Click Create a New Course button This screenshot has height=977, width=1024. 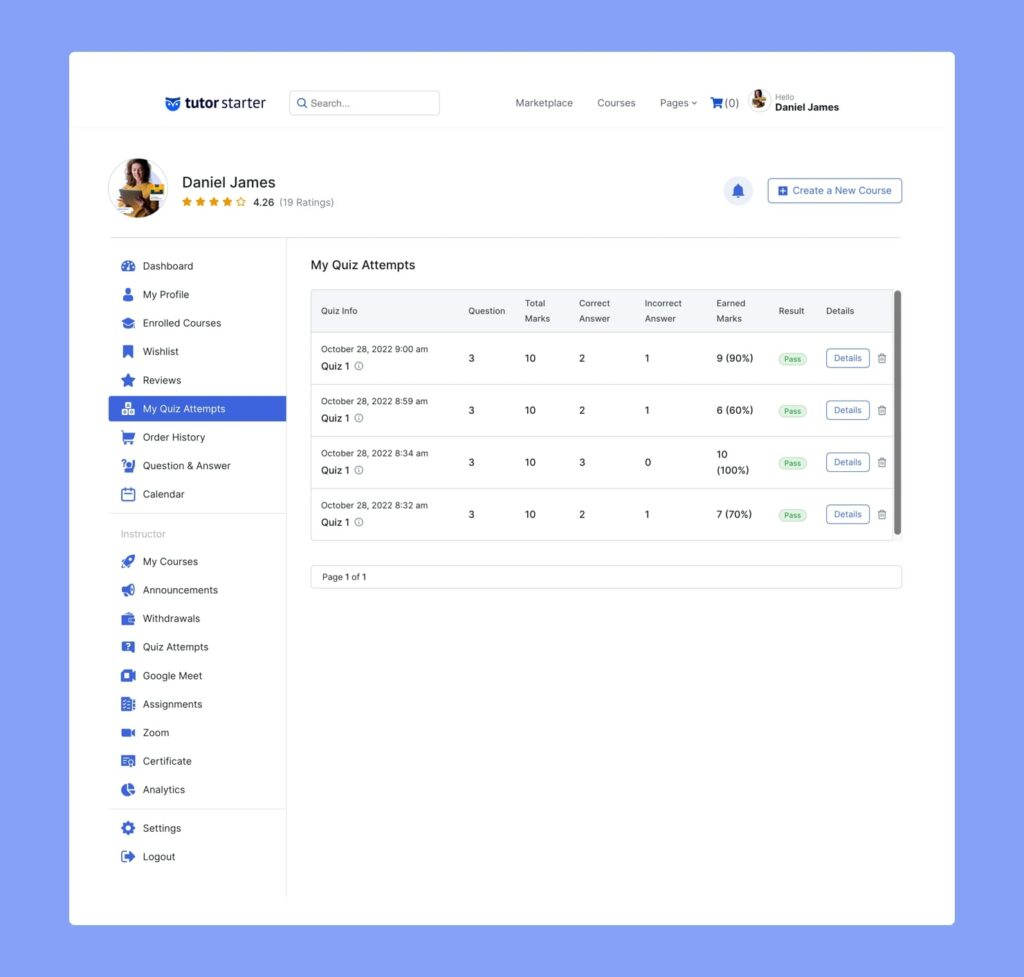point(834,190)
